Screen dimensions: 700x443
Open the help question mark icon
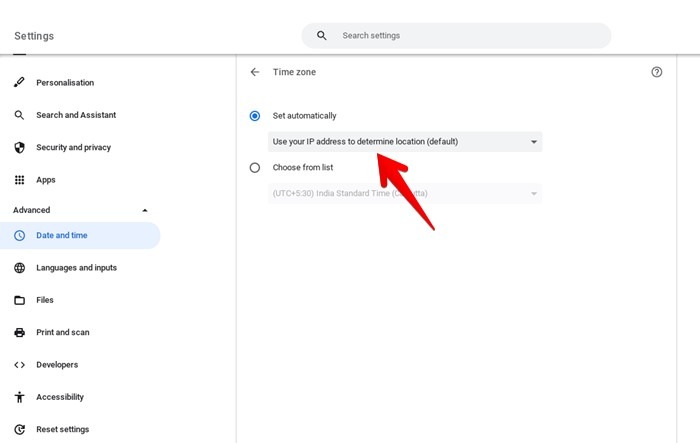(656, 72)
